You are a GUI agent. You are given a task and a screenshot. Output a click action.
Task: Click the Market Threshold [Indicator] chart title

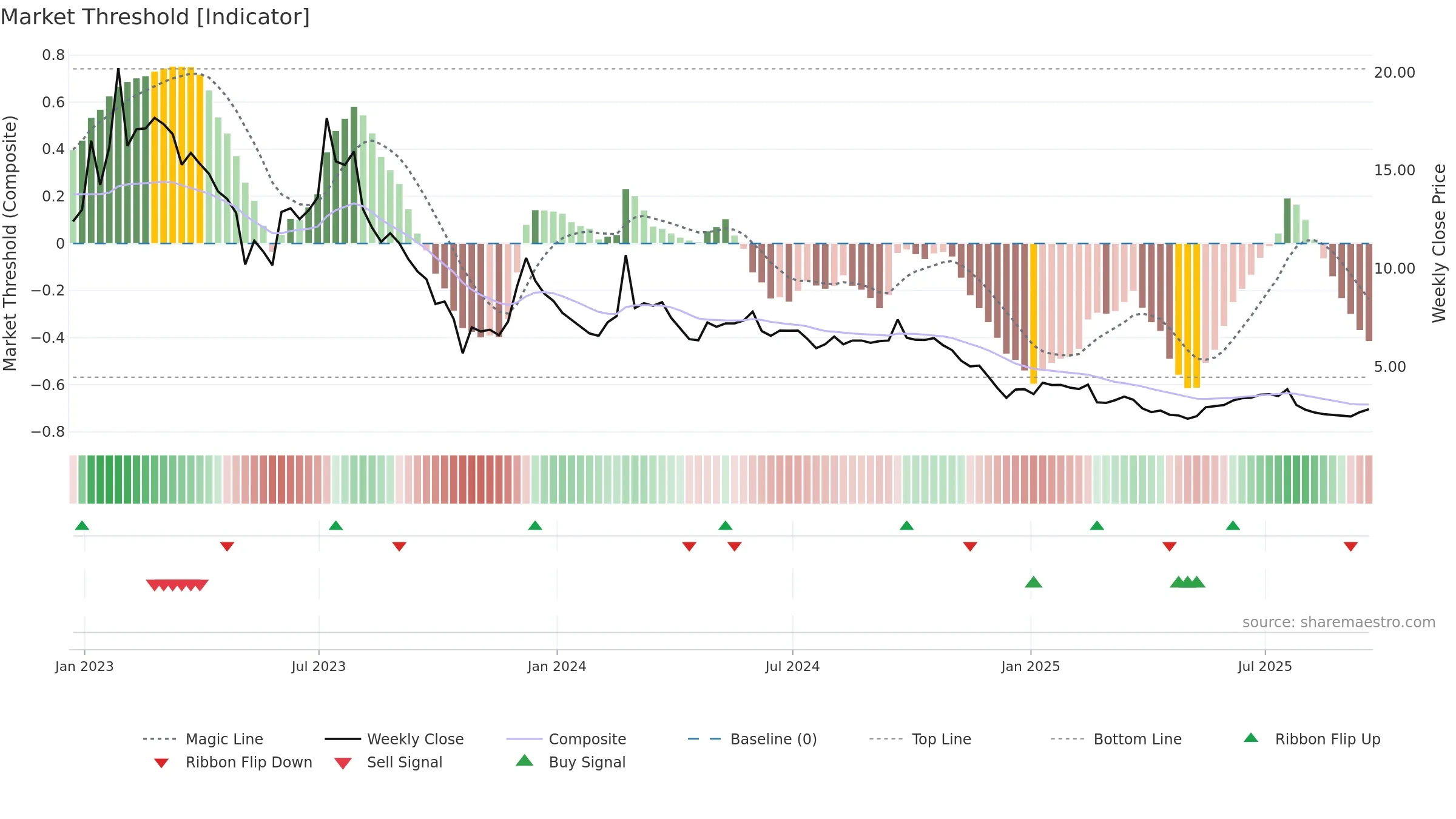155,17
